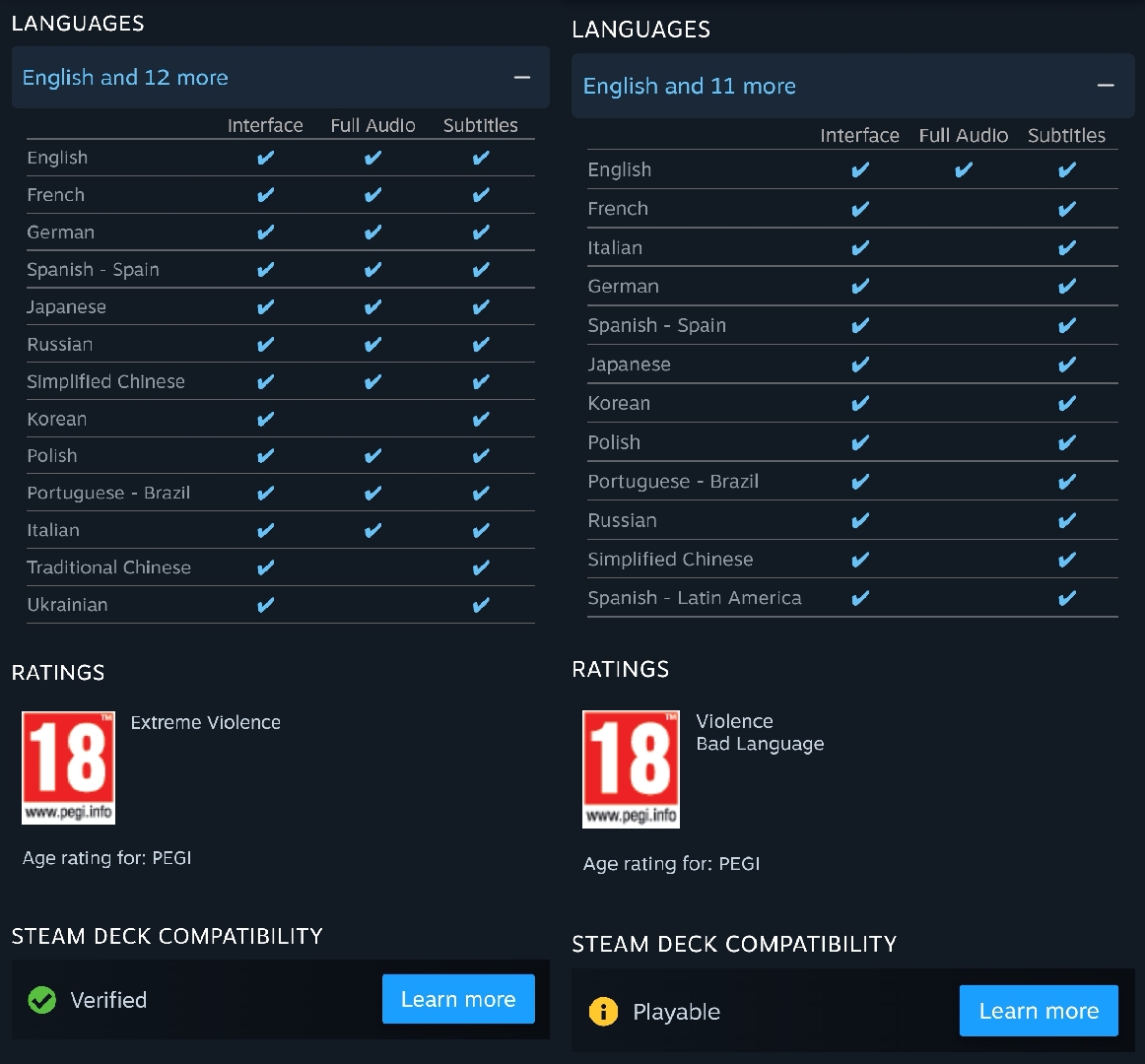
Task: Click the French Full Audio checkmark in left table
Action: [373, 195]
